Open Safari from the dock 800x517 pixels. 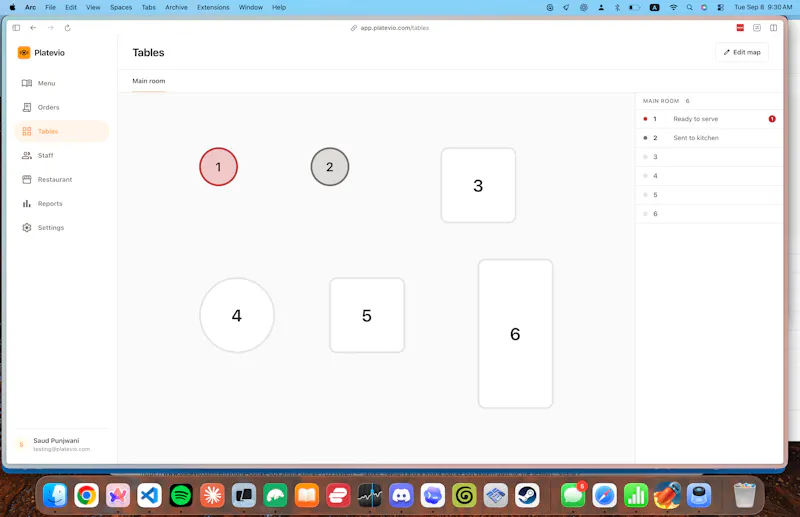click(x=605, y=495)
